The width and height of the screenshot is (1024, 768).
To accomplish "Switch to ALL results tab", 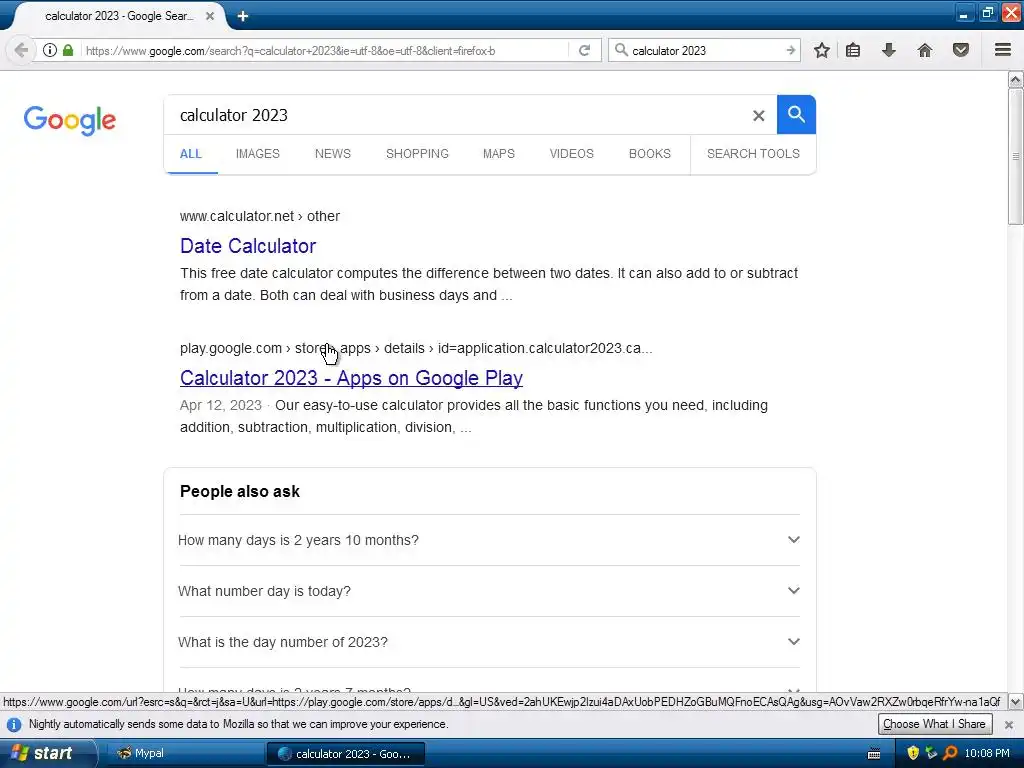I will point(191,154).
